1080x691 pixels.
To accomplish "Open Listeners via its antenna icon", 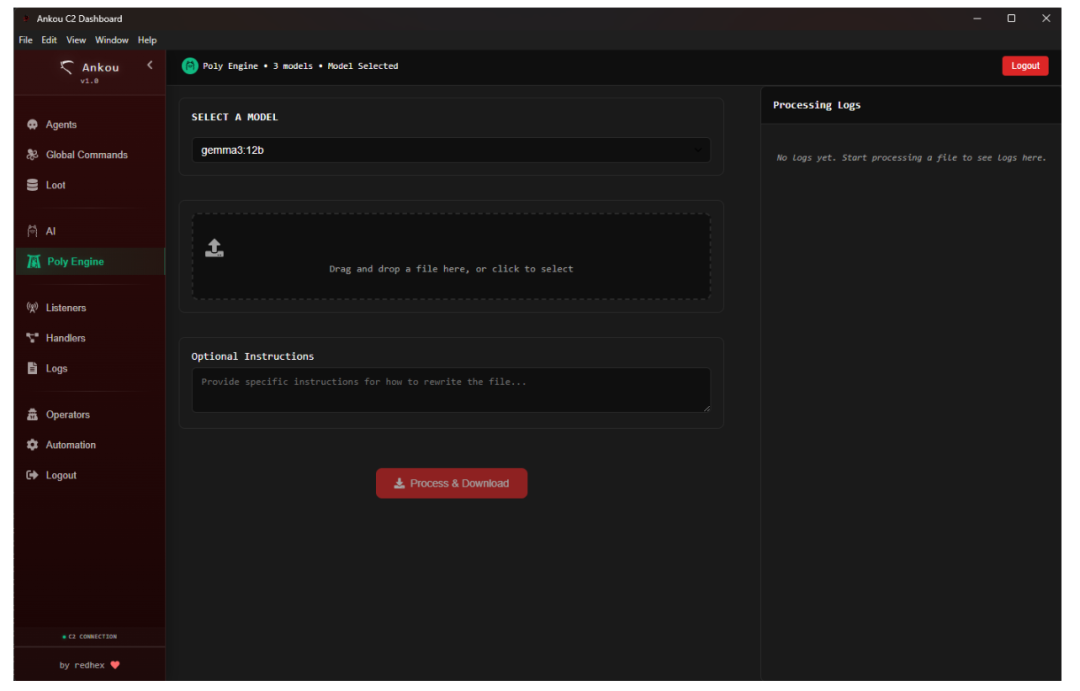I will (x=32, y=308).
